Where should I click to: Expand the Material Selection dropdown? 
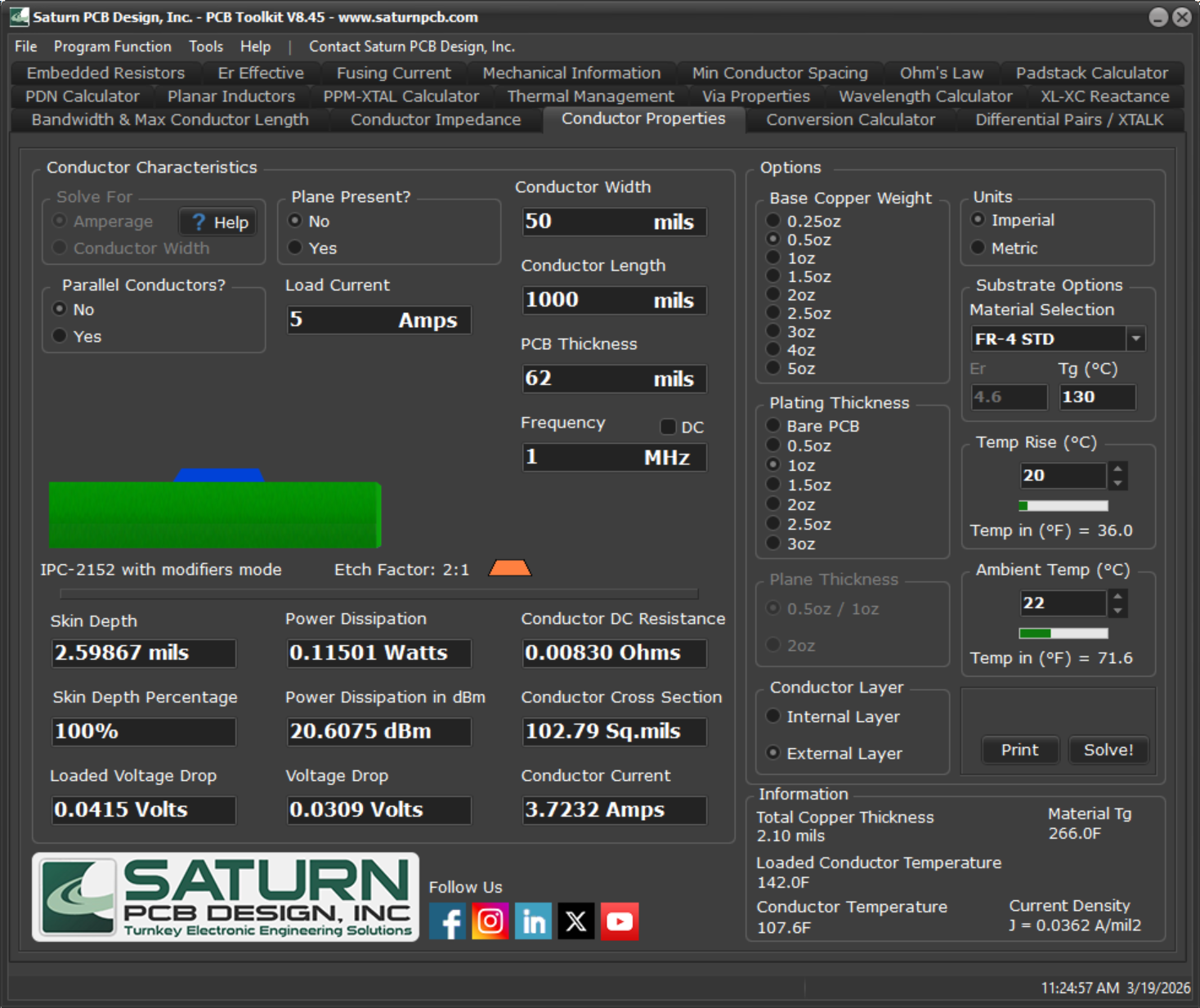(x=1135, y=338)
